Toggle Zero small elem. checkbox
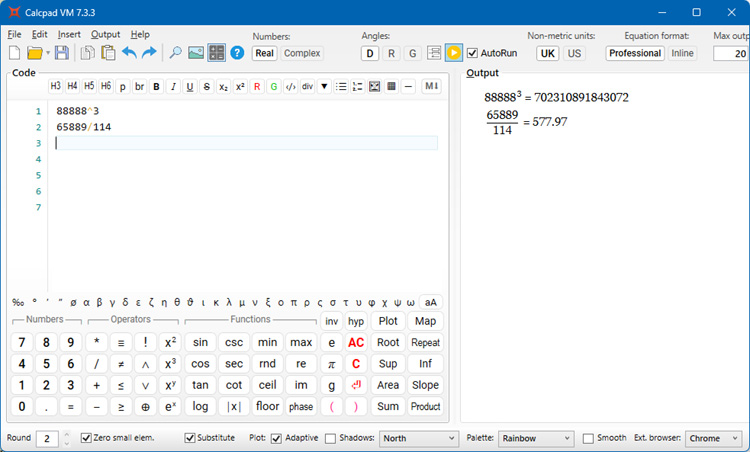The image size is (750, 452). (86, 438)
